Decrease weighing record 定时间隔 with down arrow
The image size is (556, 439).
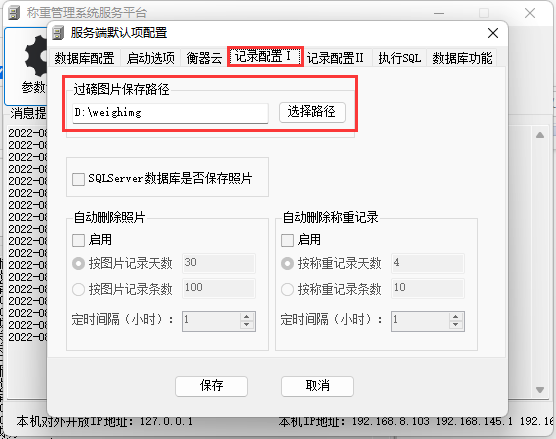pyautogui.click(x=456, y=325)
